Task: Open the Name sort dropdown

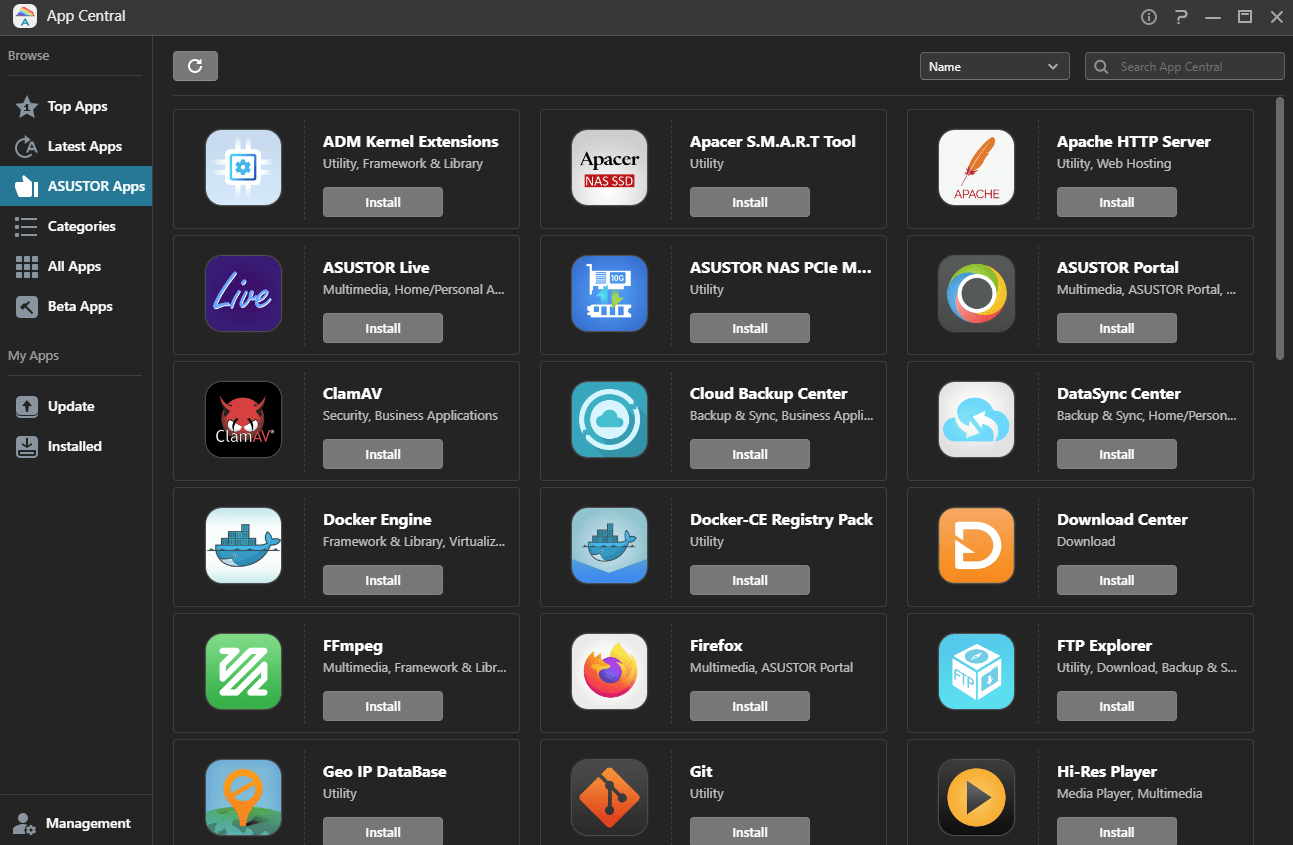Action: click(x=995, y=66)
